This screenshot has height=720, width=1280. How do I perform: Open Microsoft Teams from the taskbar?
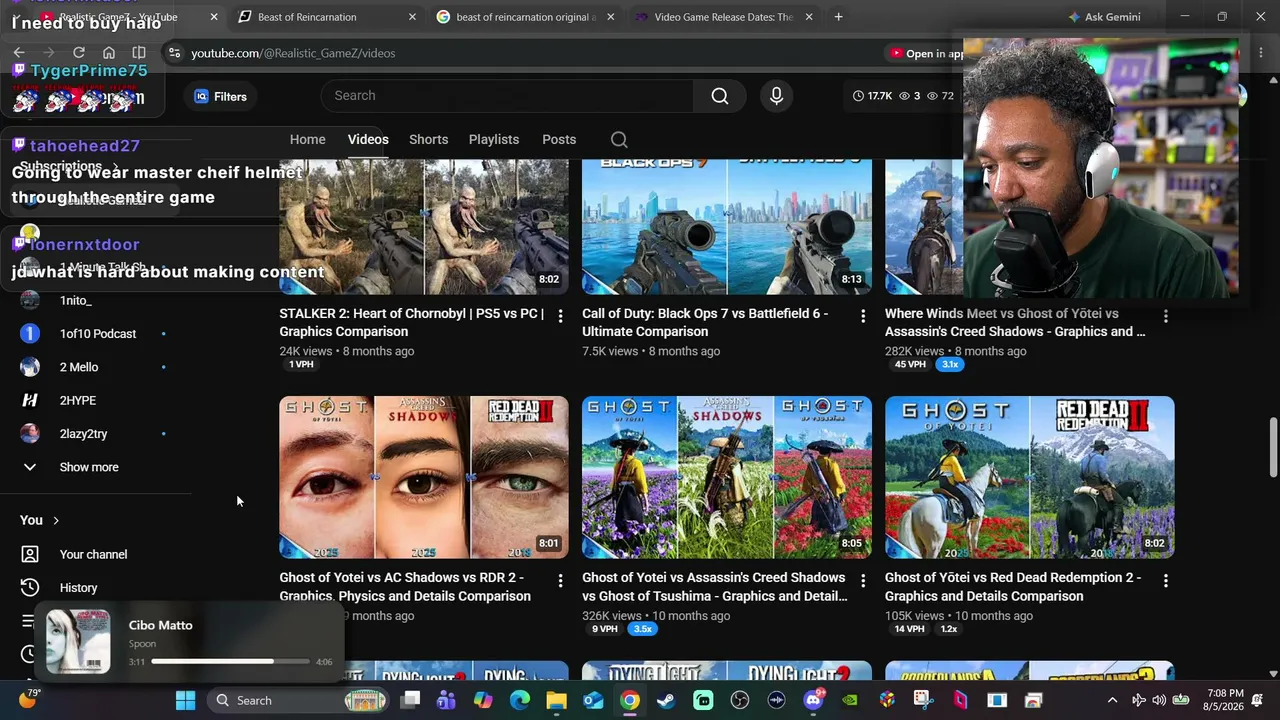click(446, 700)
